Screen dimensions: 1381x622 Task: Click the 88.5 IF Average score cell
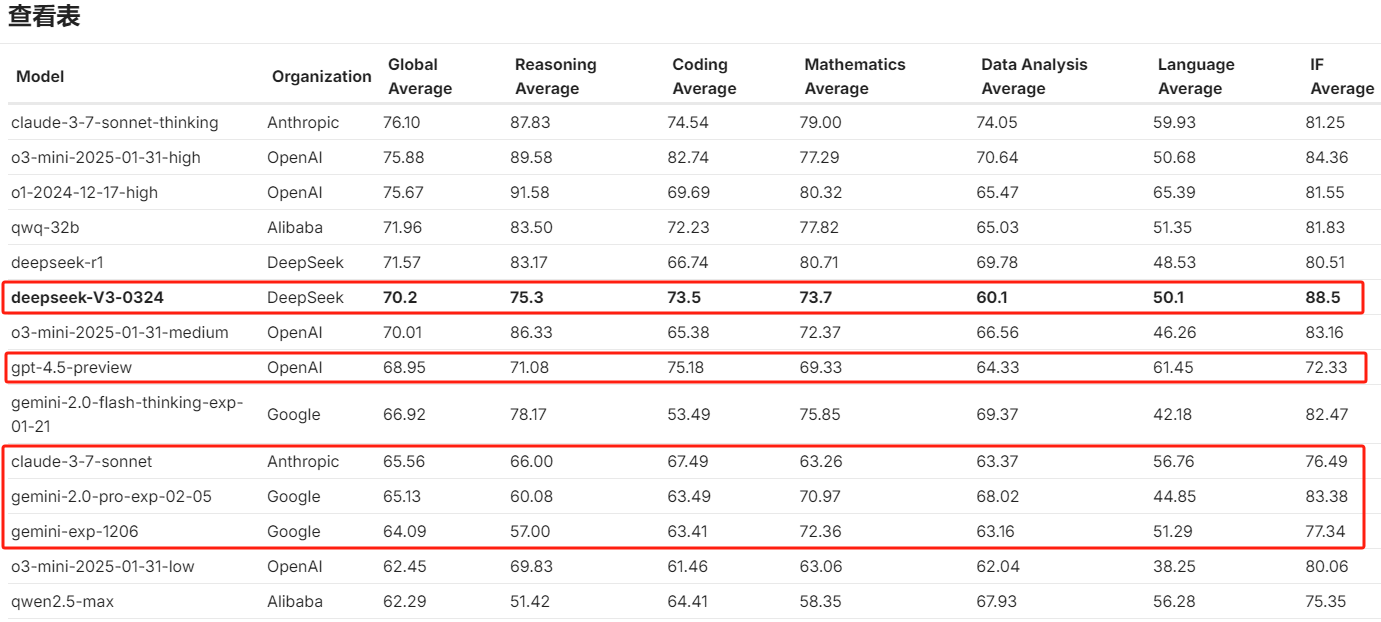coord(1324,297)
